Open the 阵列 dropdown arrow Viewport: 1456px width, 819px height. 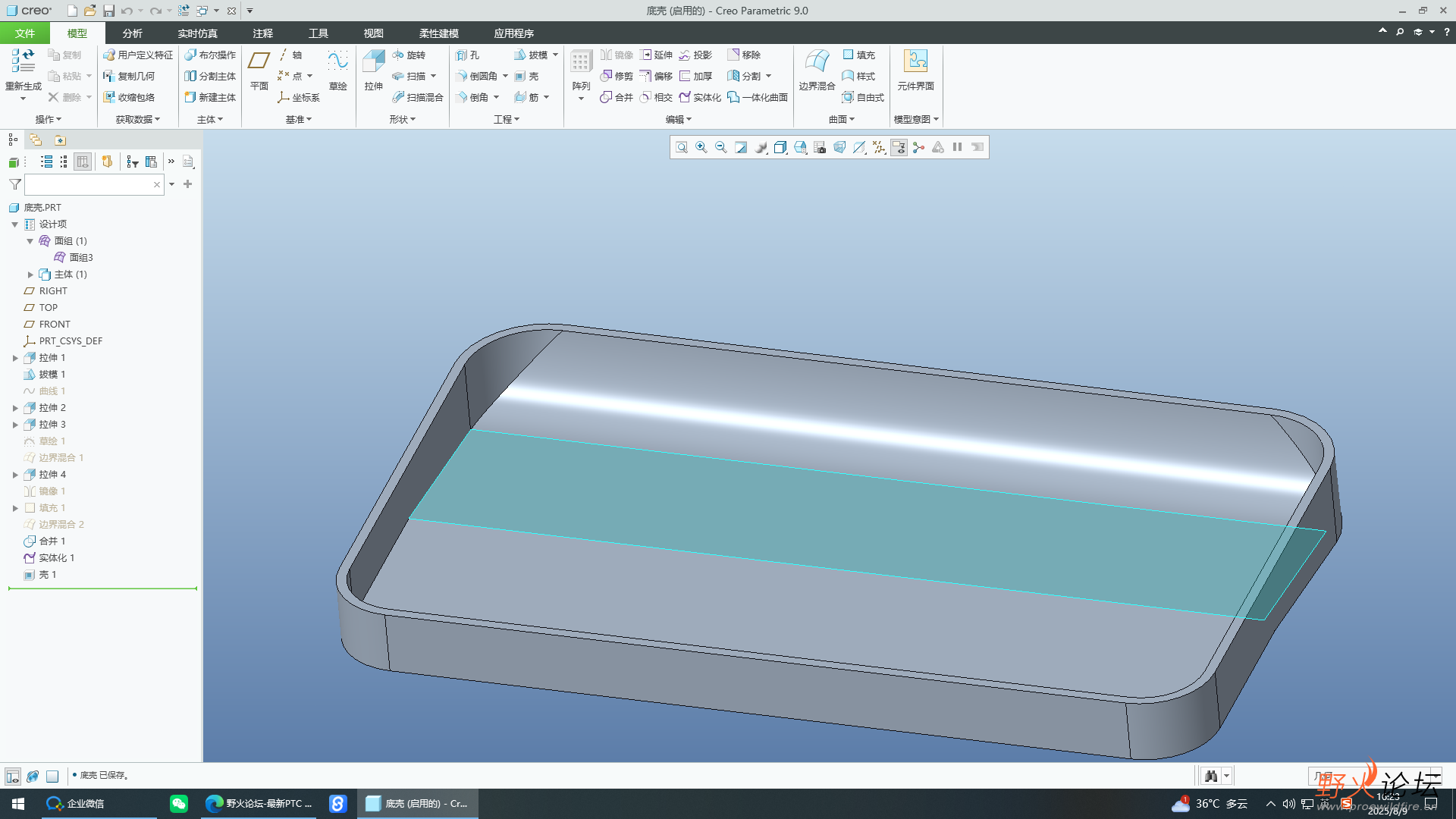581,99
